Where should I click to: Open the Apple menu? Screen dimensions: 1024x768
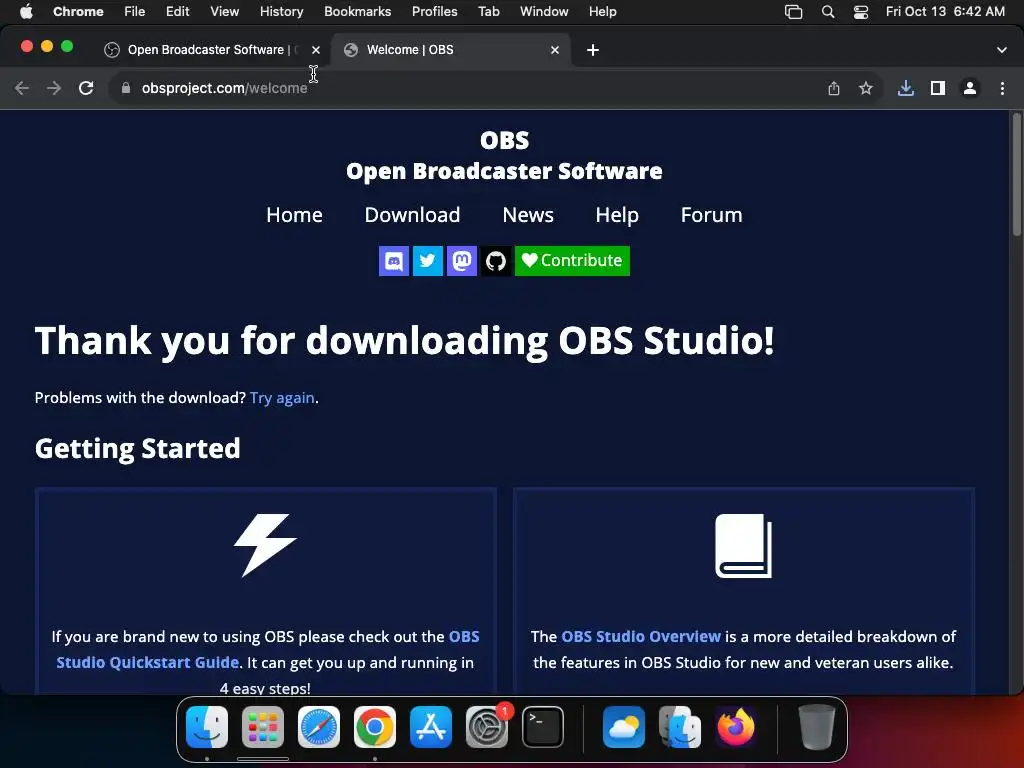click(x=26, y=12)
